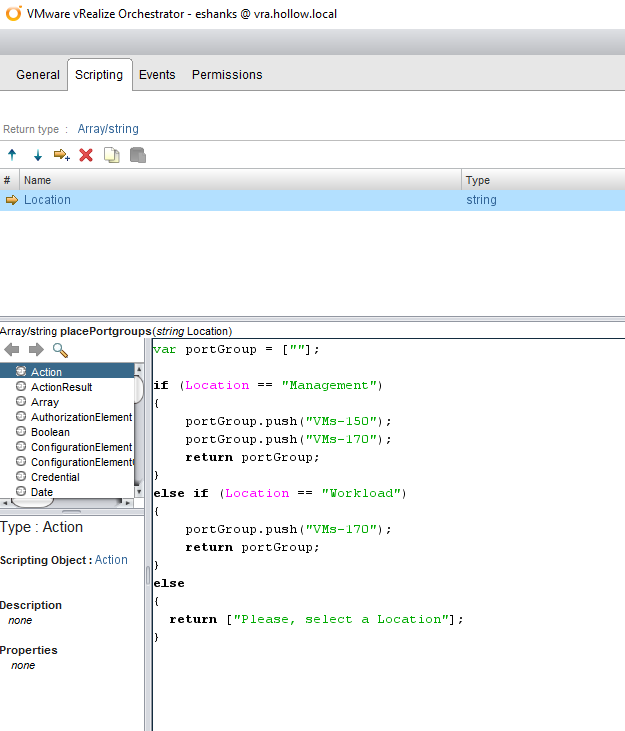Image resolution: width=625 pixels, height=731 pixels.
Task: Go to the Permissions tab
Action: click(227, 75)
